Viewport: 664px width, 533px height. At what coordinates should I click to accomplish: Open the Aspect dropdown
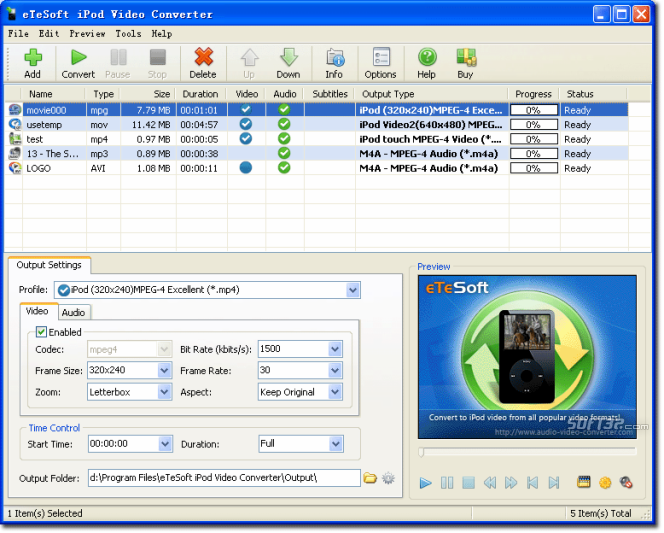pos(335,392)
